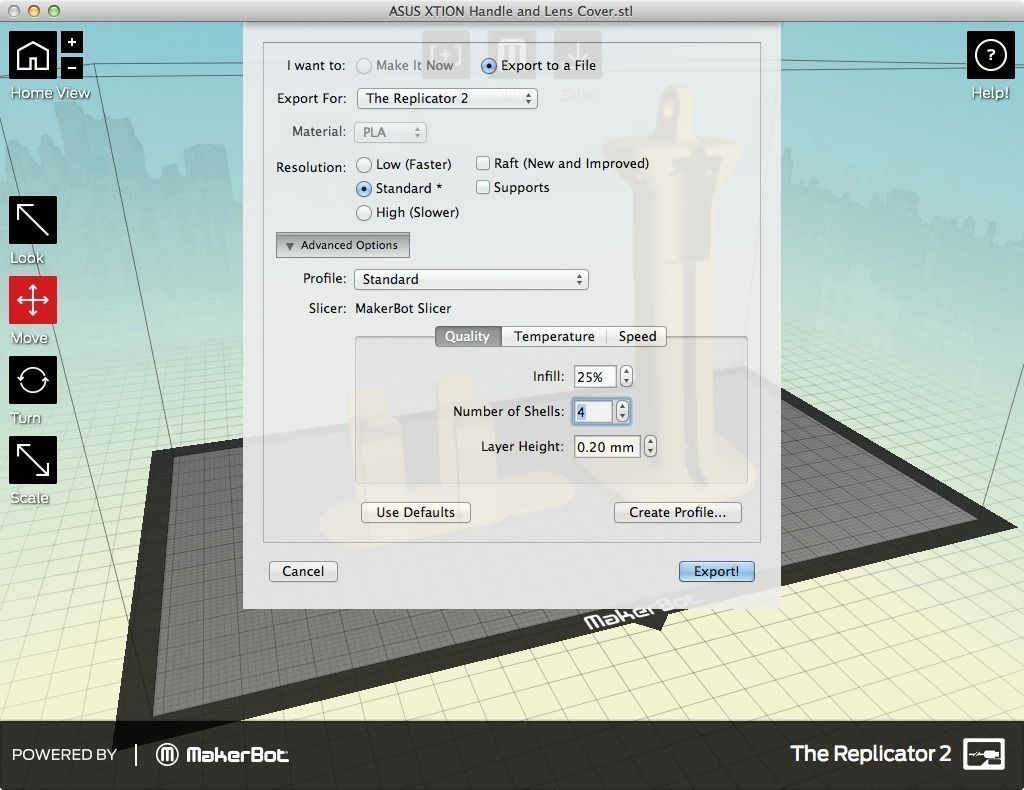The height and width of the screenshot is (790, 1024).
Task: Click the Replicator 2 printer icon
Action: 984,754
